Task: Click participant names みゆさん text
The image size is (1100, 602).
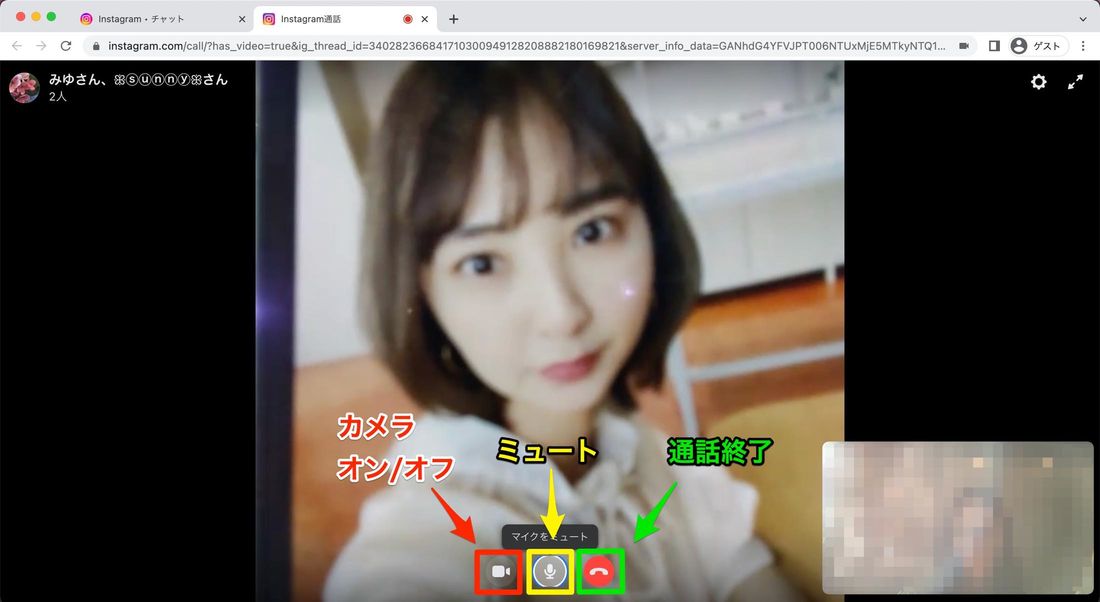Action: (138, 79)
